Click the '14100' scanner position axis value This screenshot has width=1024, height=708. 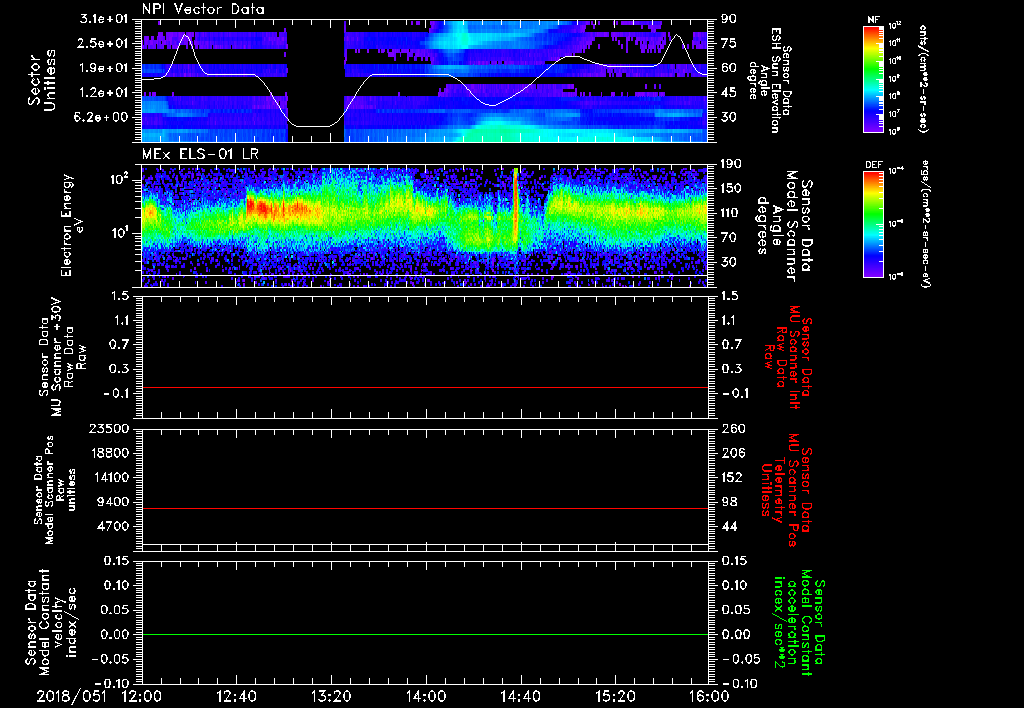click(x=111, y=477)
